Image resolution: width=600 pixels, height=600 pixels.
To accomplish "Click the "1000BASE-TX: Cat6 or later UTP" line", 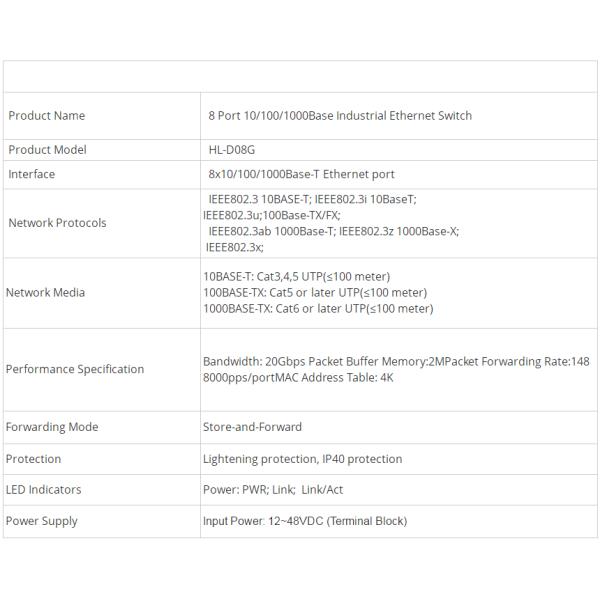I will [318, 309].
